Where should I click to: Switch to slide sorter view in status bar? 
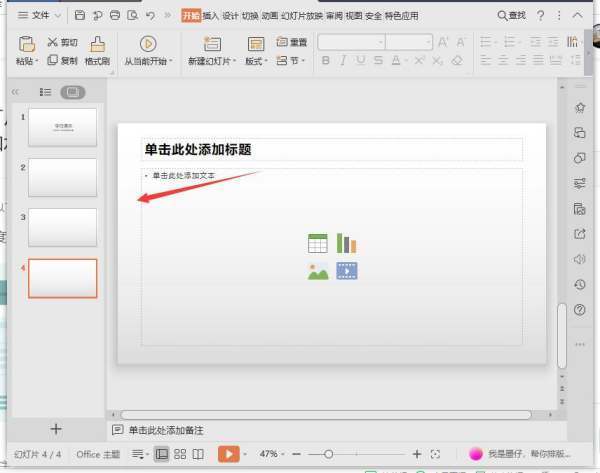coord(180,454)
